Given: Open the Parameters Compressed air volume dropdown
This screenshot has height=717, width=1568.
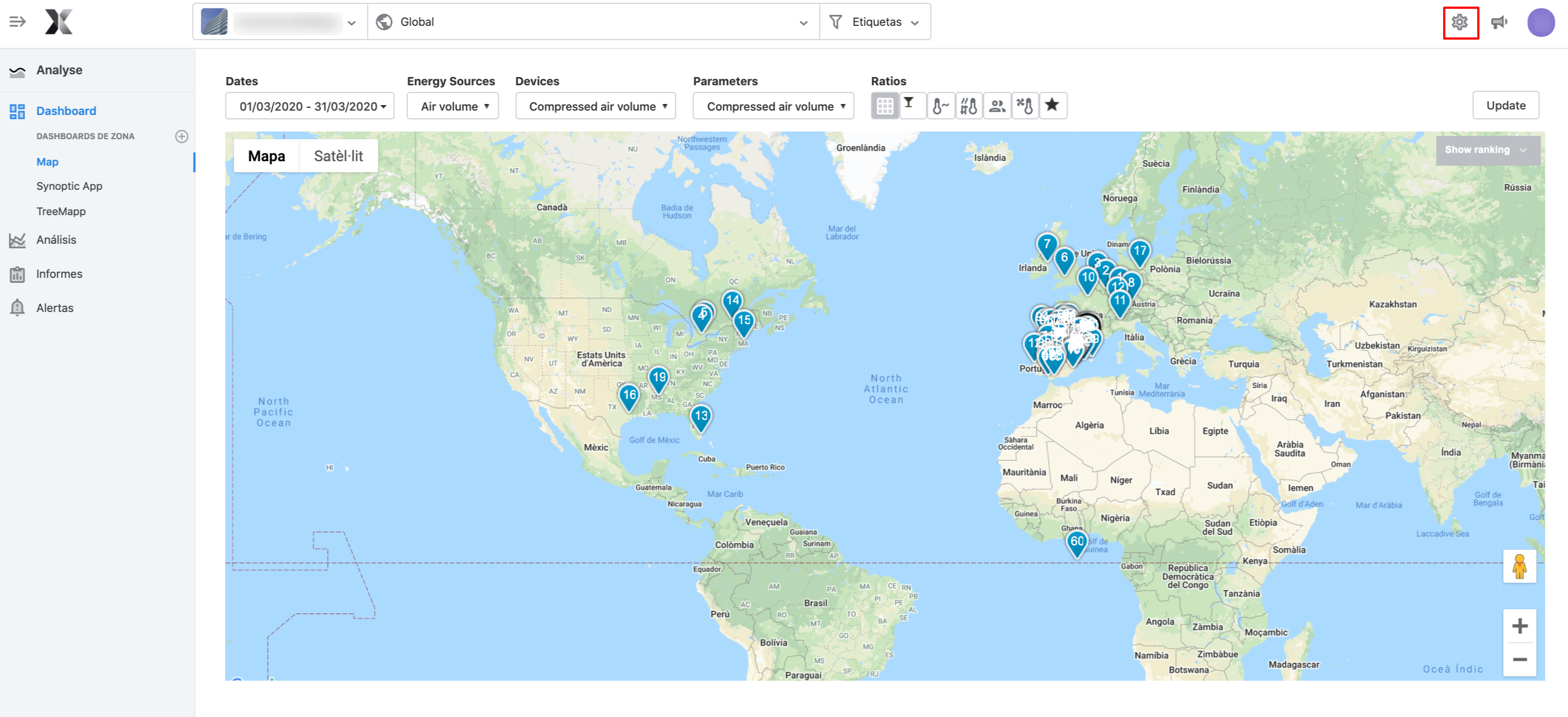Looking at the screenshot, I should point(773,106).
